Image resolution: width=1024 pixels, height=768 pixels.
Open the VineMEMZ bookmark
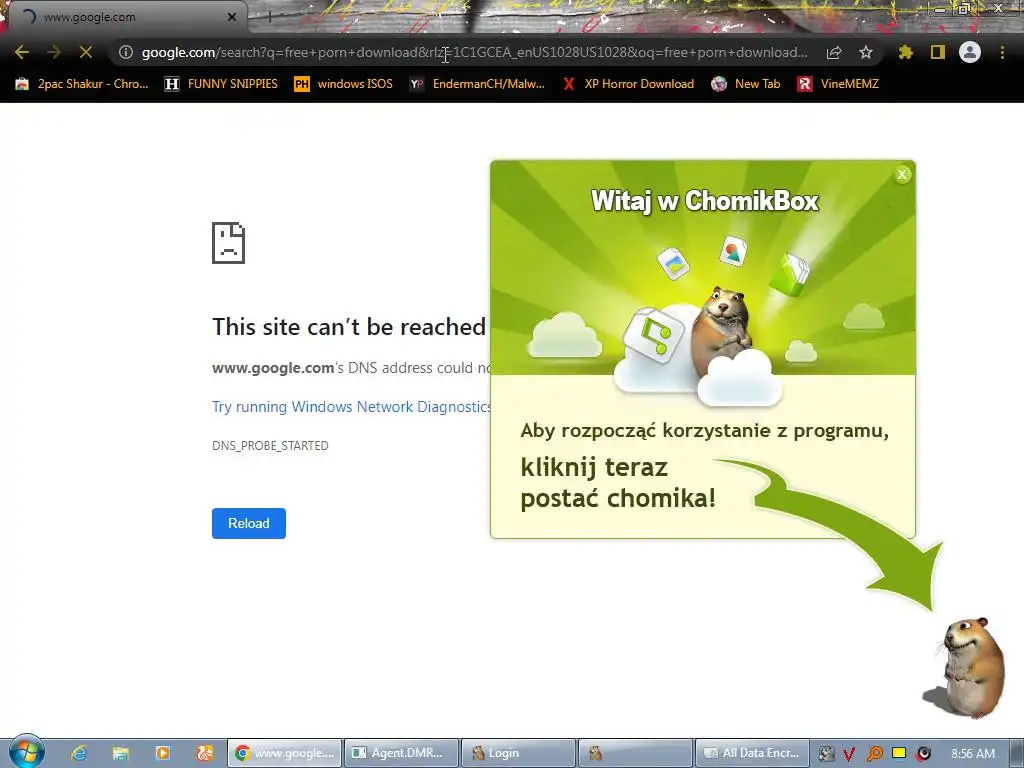point(838,84)
